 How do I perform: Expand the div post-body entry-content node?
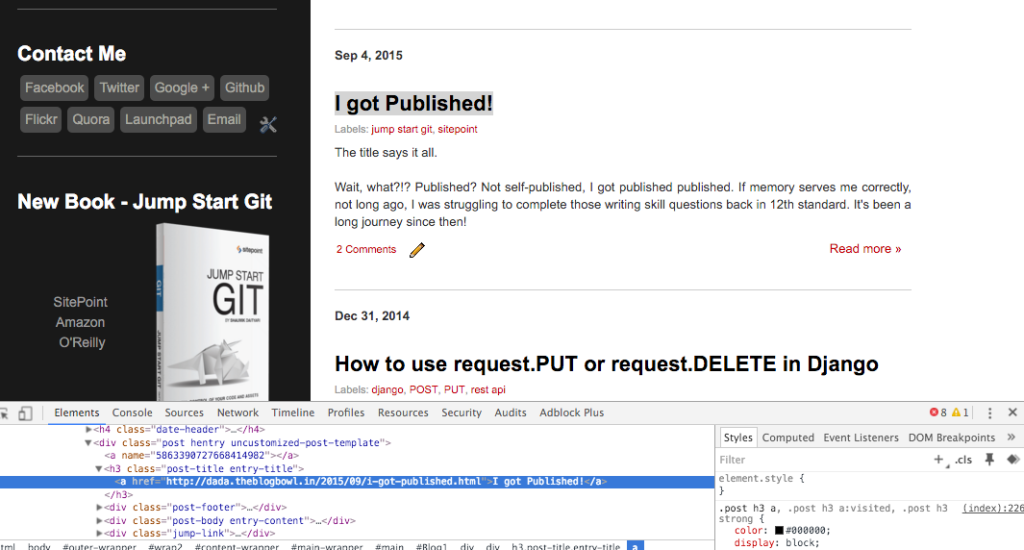coord(99,521)
